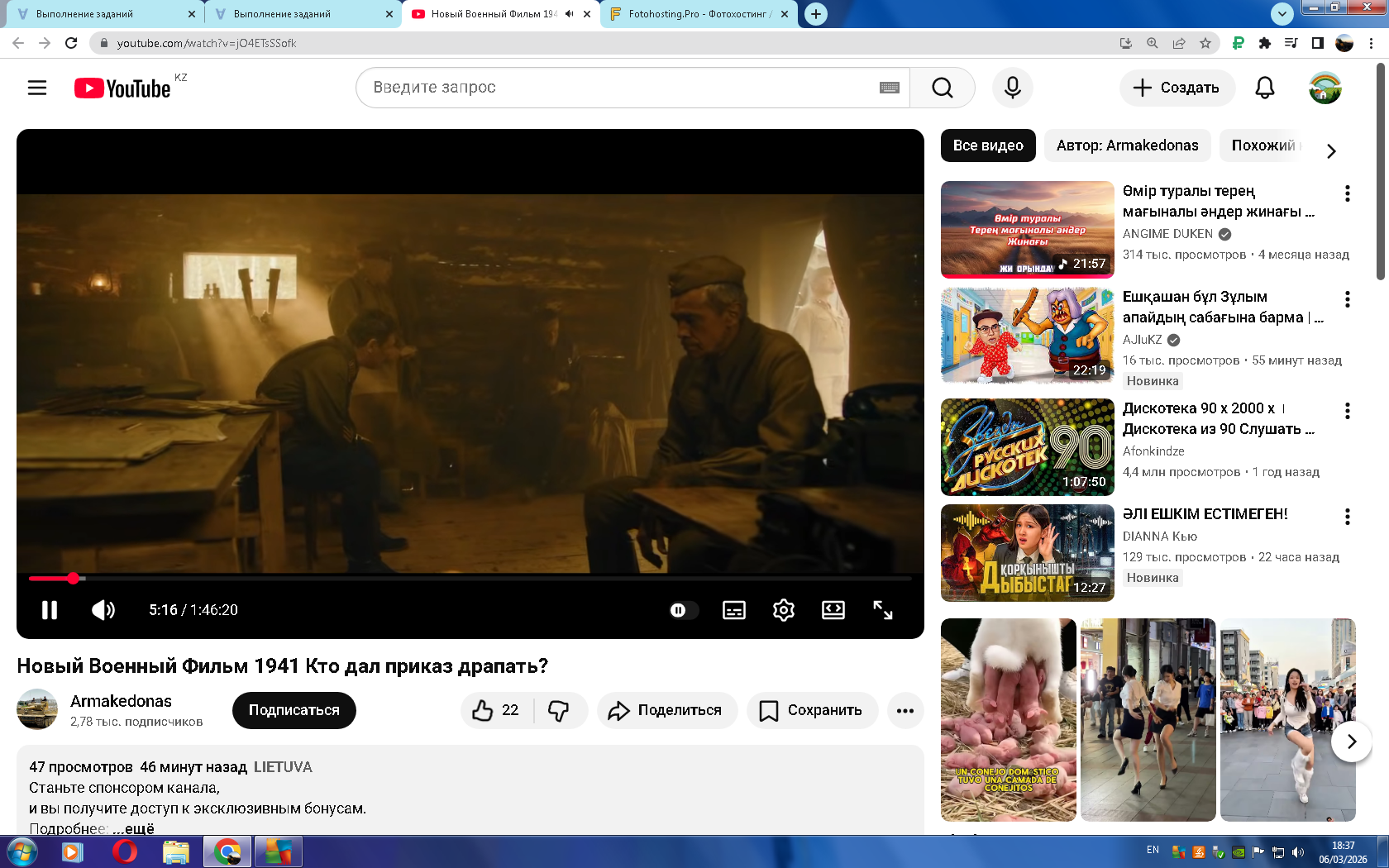Pause the video

pyautogui.click(x=50, y=610)
